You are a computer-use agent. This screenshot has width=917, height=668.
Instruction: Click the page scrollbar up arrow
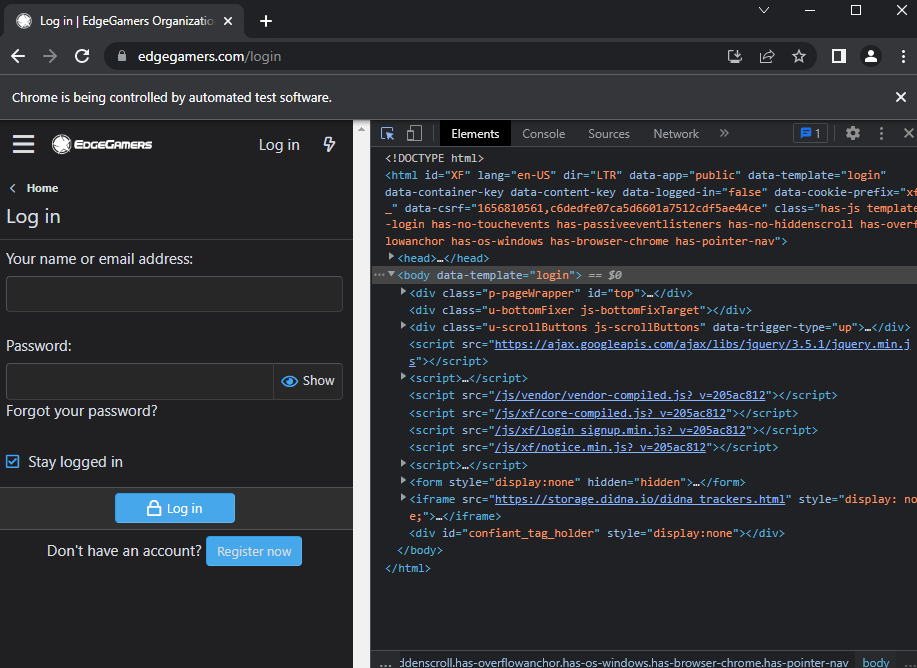361,128
